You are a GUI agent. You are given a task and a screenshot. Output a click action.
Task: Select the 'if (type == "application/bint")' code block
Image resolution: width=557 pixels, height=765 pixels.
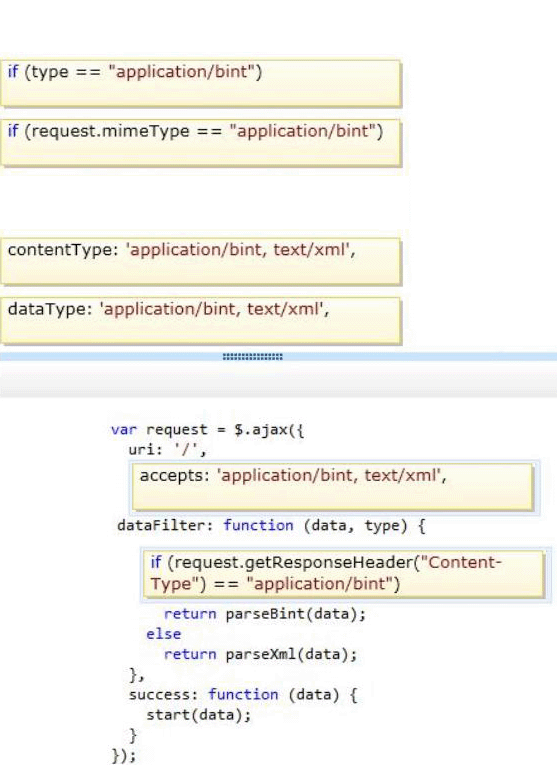(x=200, y=83)
